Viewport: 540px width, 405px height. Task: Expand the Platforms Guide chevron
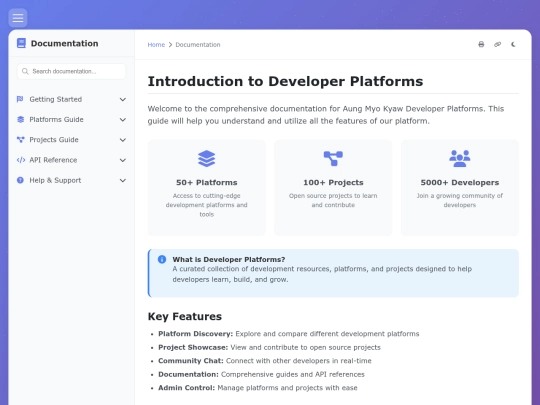[123, 120]
